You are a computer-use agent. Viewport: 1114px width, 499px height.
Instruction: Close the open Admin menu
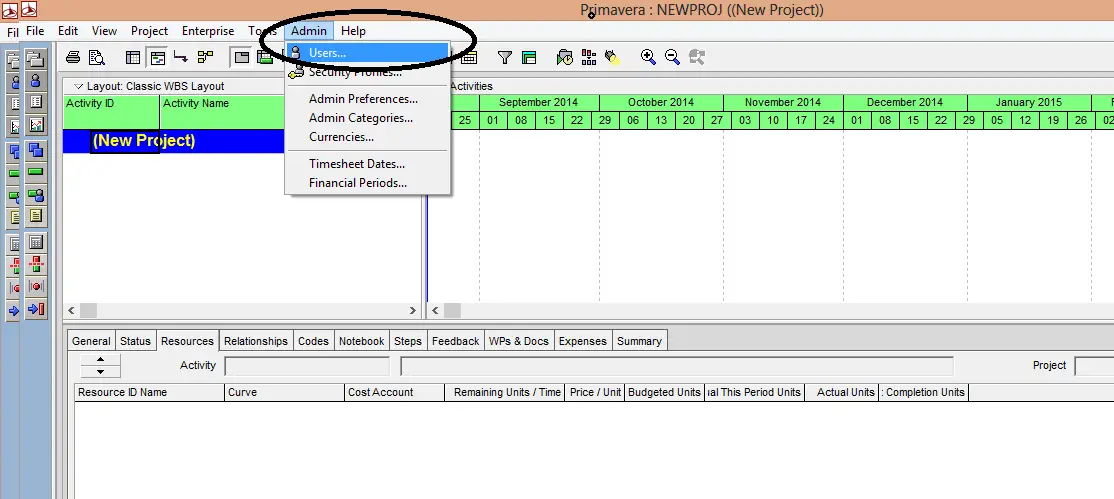(309, 31)
